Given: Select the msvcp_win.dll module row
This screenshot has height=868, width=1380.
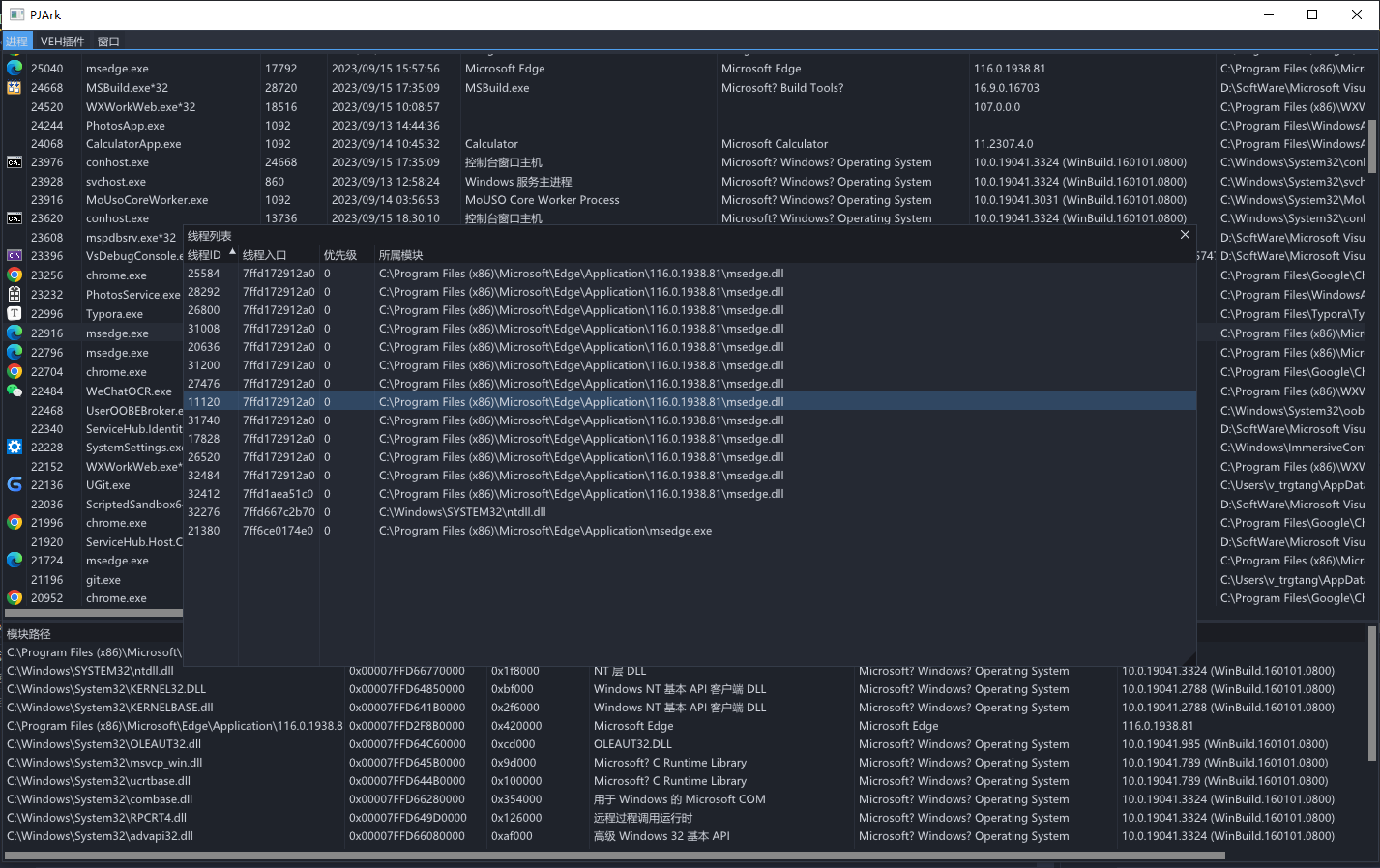Looking at the screenshot, I should [x=685, y=763].
